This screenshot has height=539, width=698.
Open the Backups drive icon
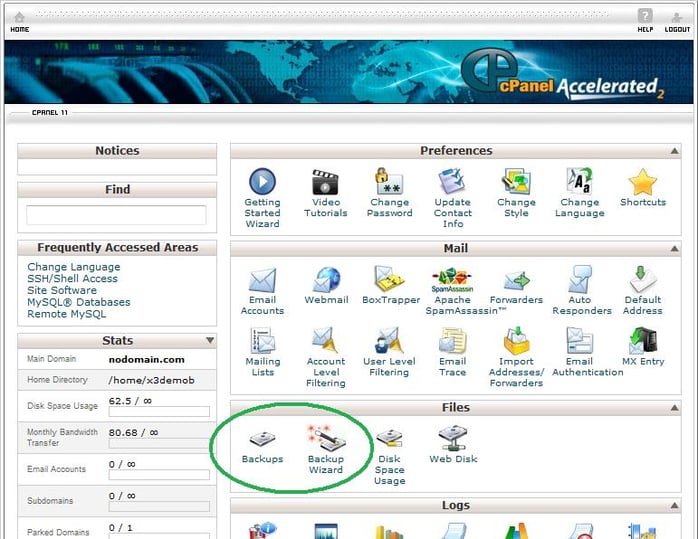[x=262, y=439]
